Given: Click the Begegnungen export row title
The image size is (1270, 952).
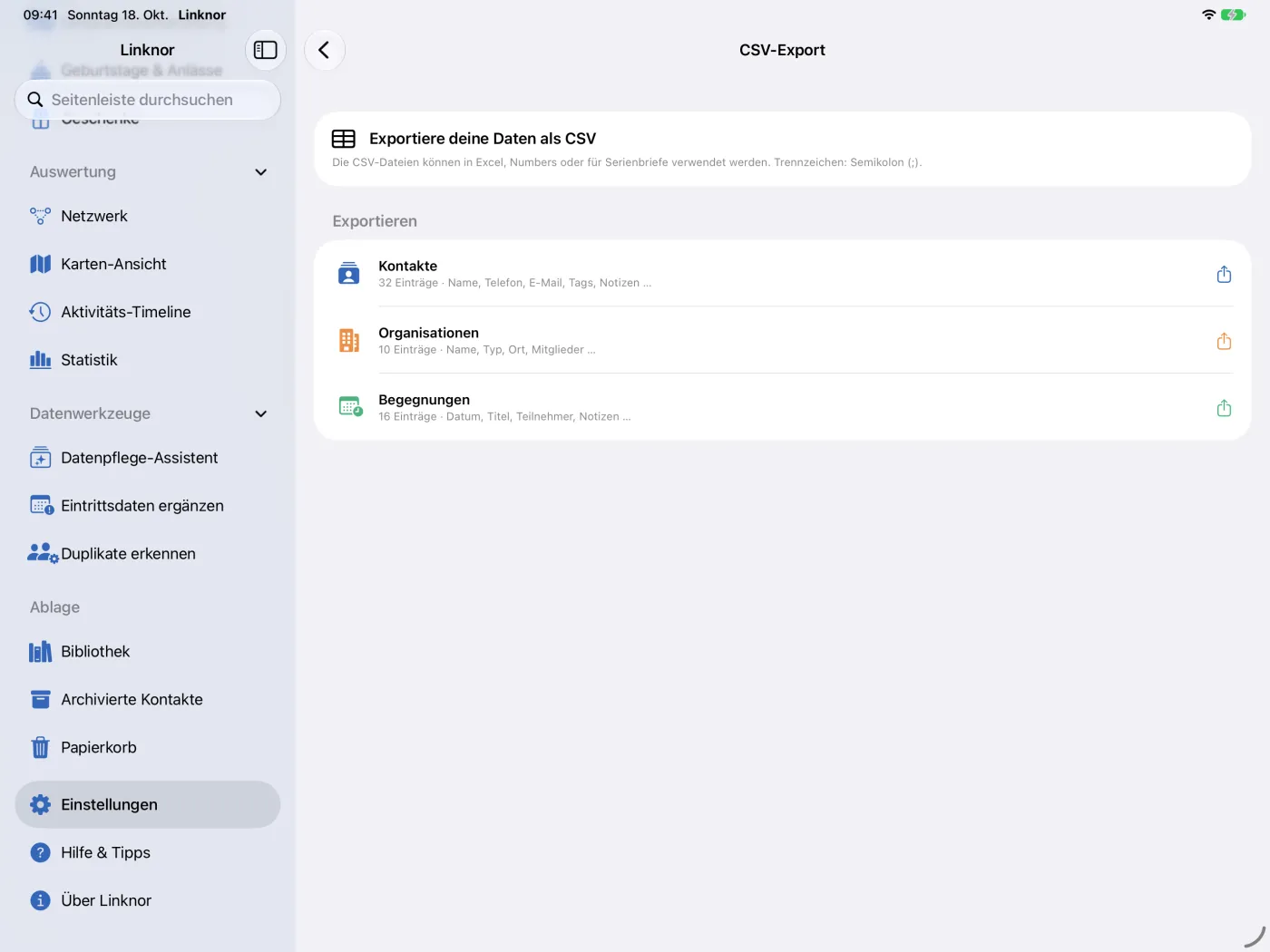Looking at the screenshot, I should click(x=424, y=400).
